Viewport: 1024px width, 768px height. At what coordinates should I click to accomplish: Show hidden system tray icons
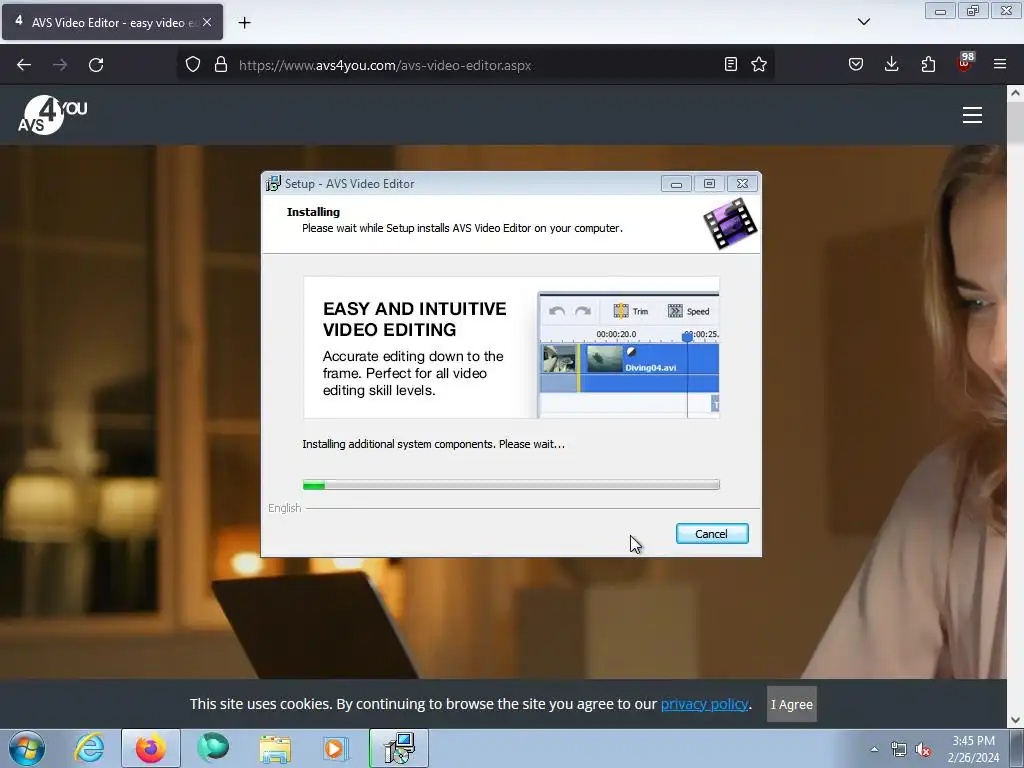tap(874, 749)
